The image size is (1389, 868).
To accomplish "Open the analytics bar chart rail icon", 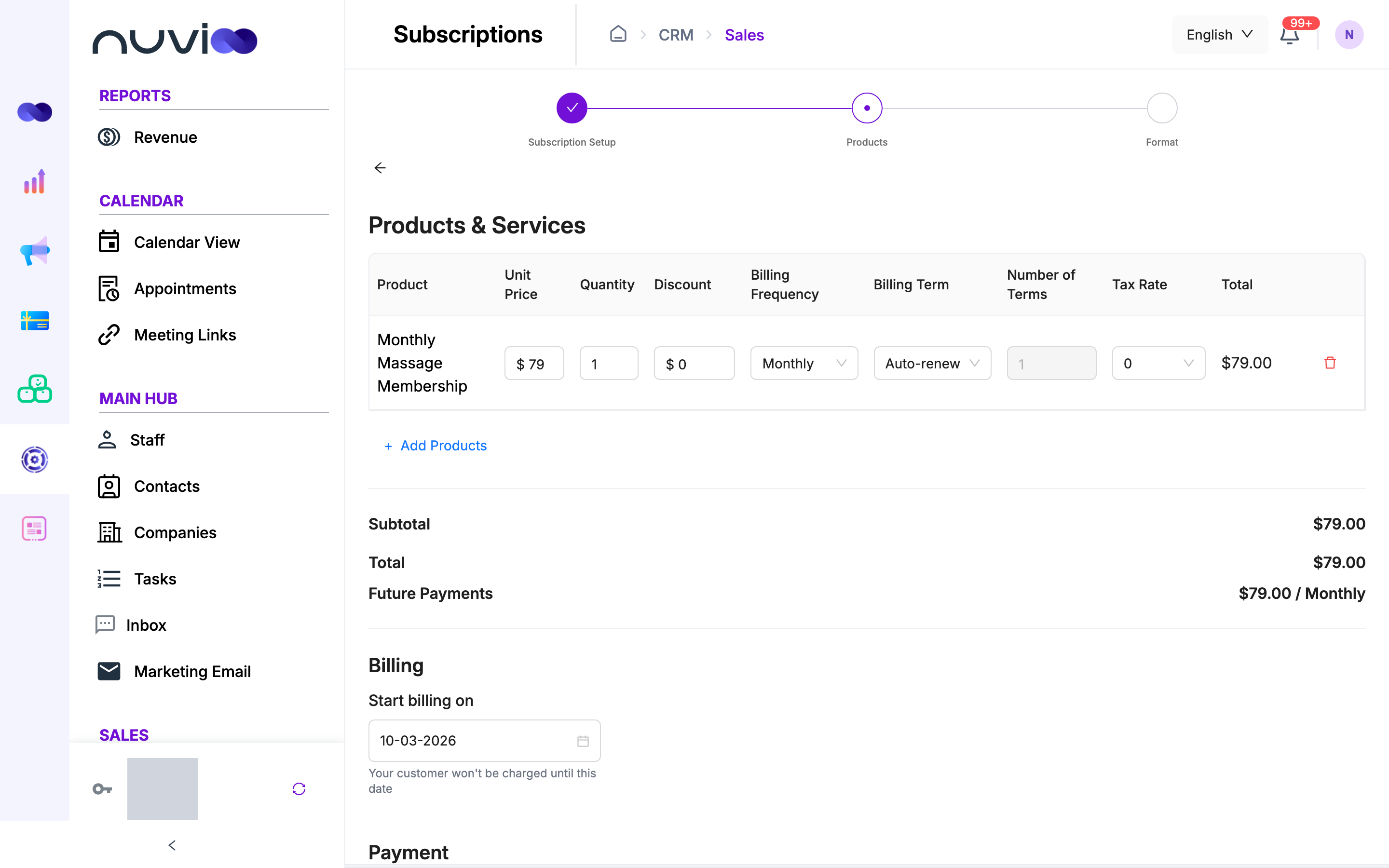I will click(x=34, y=181).
